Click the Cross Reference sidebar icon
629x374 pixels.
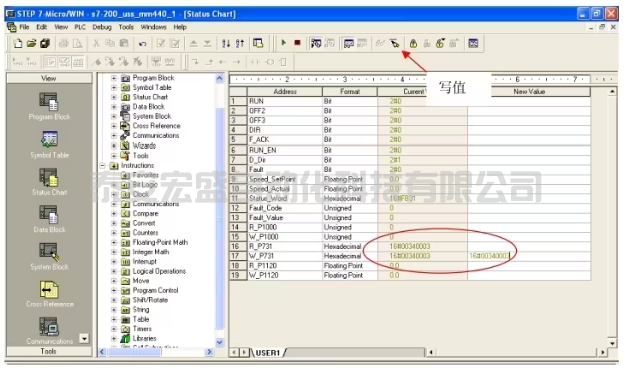[49, 294]
